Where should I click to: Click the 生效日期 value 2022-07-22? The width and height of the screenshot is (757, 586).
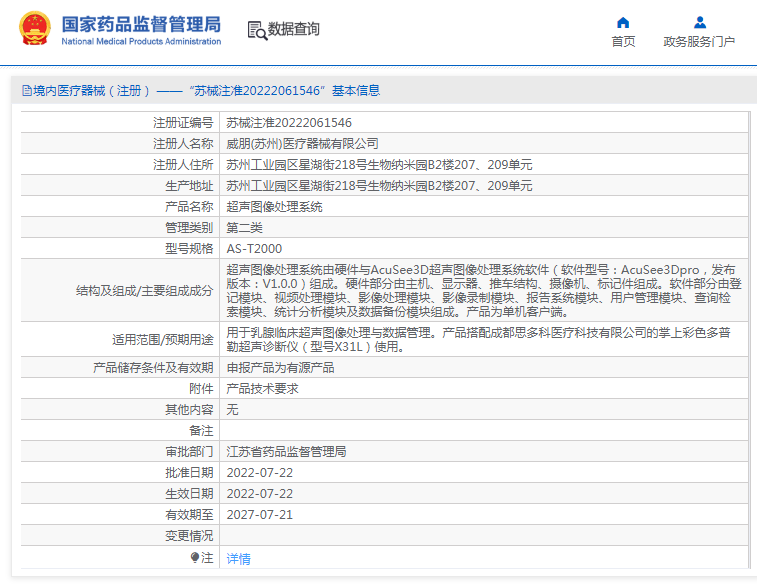pyautogui.click(x=260, y=493)
